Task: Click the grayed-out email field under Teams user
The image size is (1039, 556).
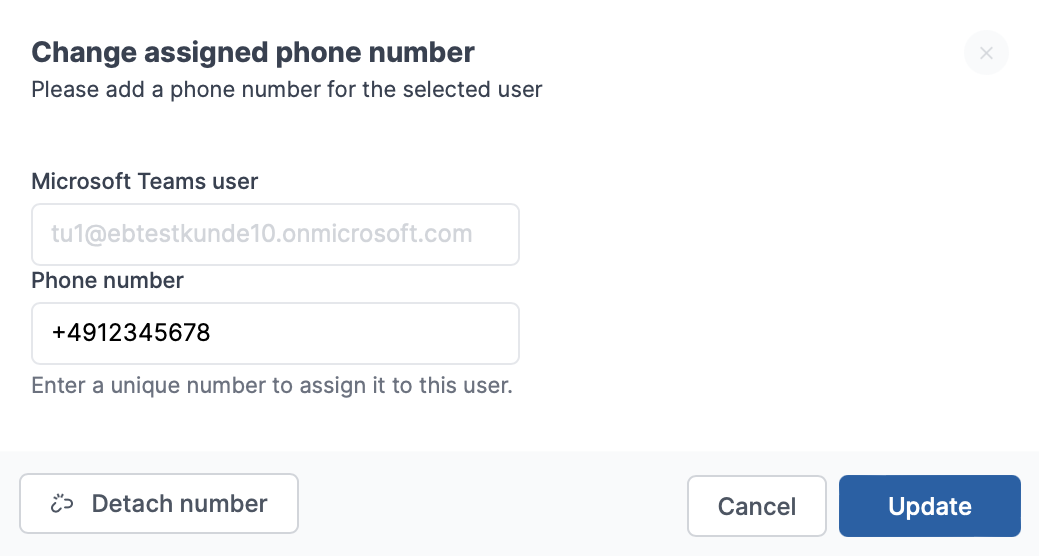Action: tap(276, 235)
